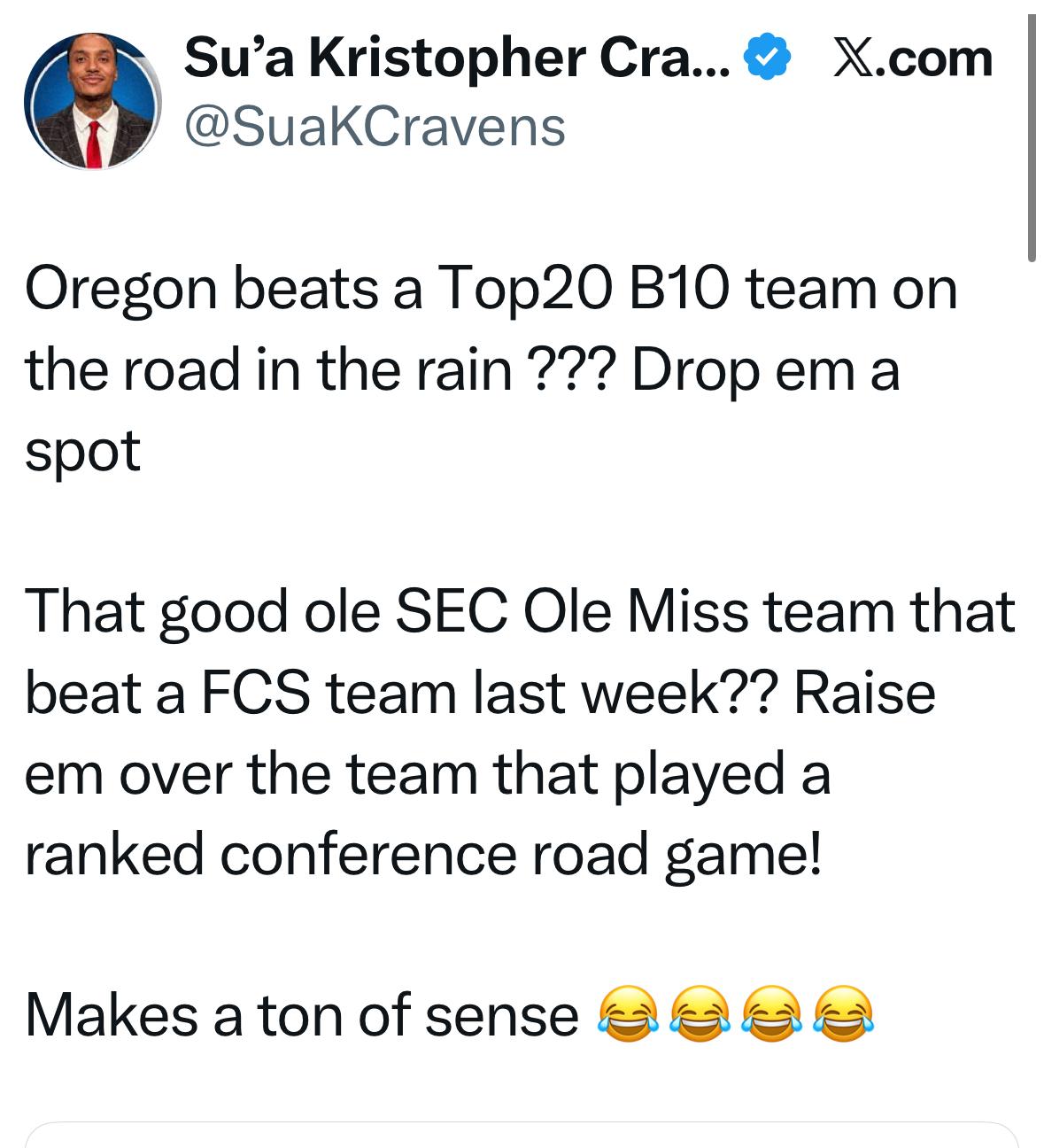The image size is (1044, 1148).
Task: Open the display name Su'a Kristopher Cra...
Action: coord(457,58)
